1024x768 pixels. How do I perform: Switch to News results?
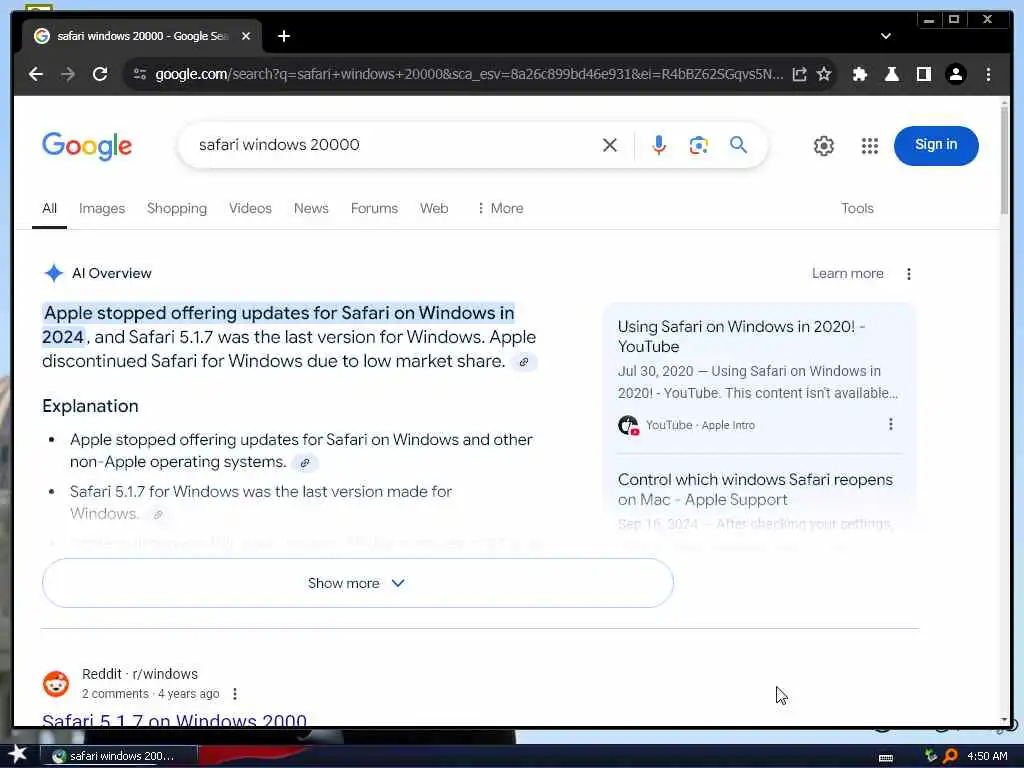pyautogui.click(x=311, y=208)
